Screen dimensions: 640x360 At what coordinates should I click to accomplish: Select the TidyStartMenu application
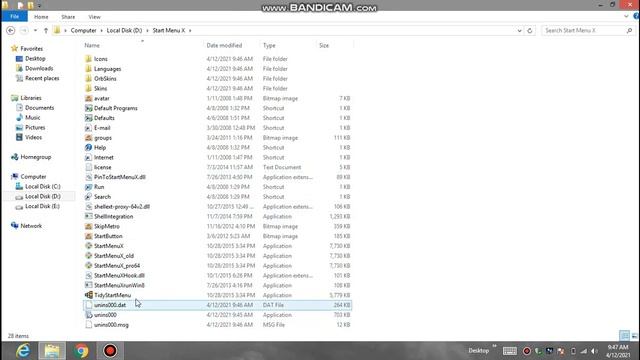click(x=112, y=295)
